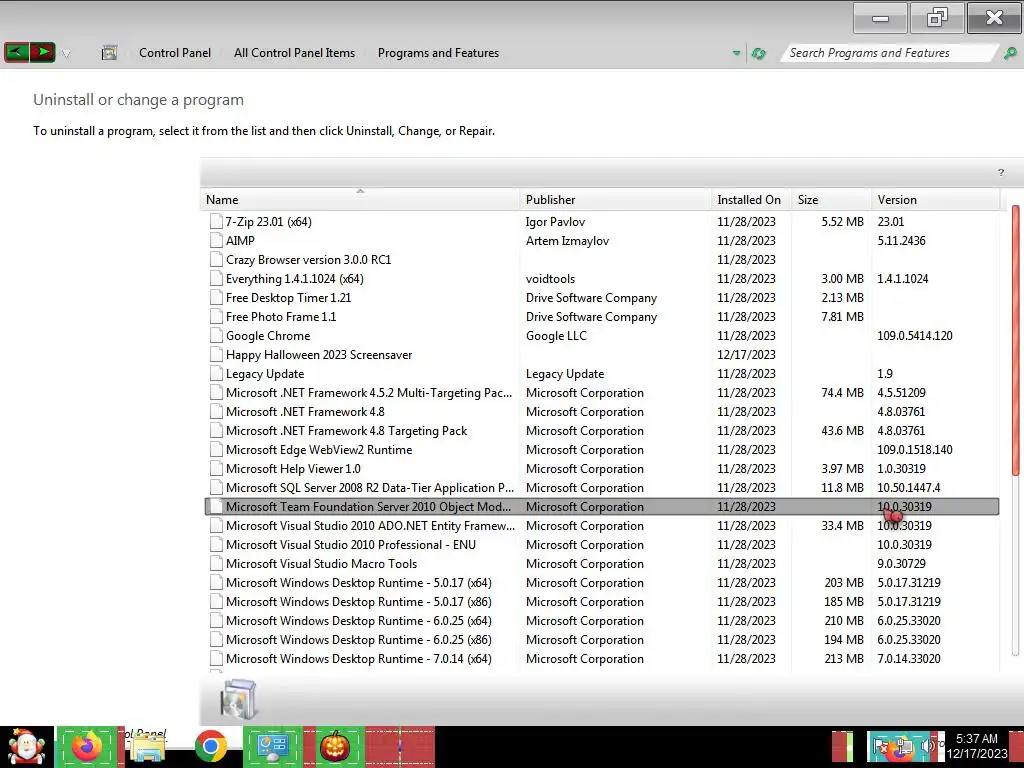Image resolution: width=1024 pixels, height=768 pixels.
Task: Focus the Search Programs and Features box
Action: click(x=888, y=53)
